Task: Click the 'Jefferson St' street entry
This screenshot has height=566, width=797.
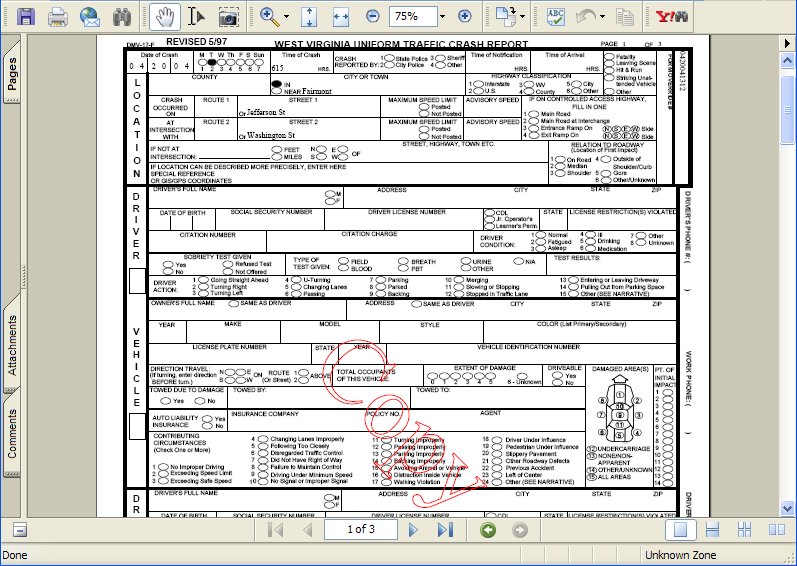Action: coord(266,112)
